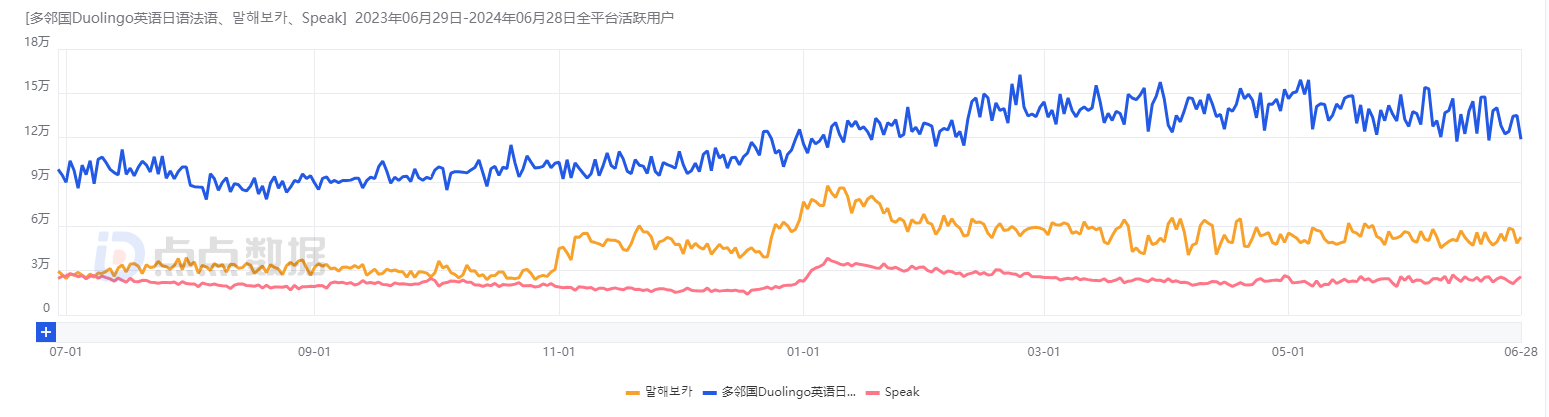
Task: Hide the Speak series via legend label
Action: click(902, 392)
